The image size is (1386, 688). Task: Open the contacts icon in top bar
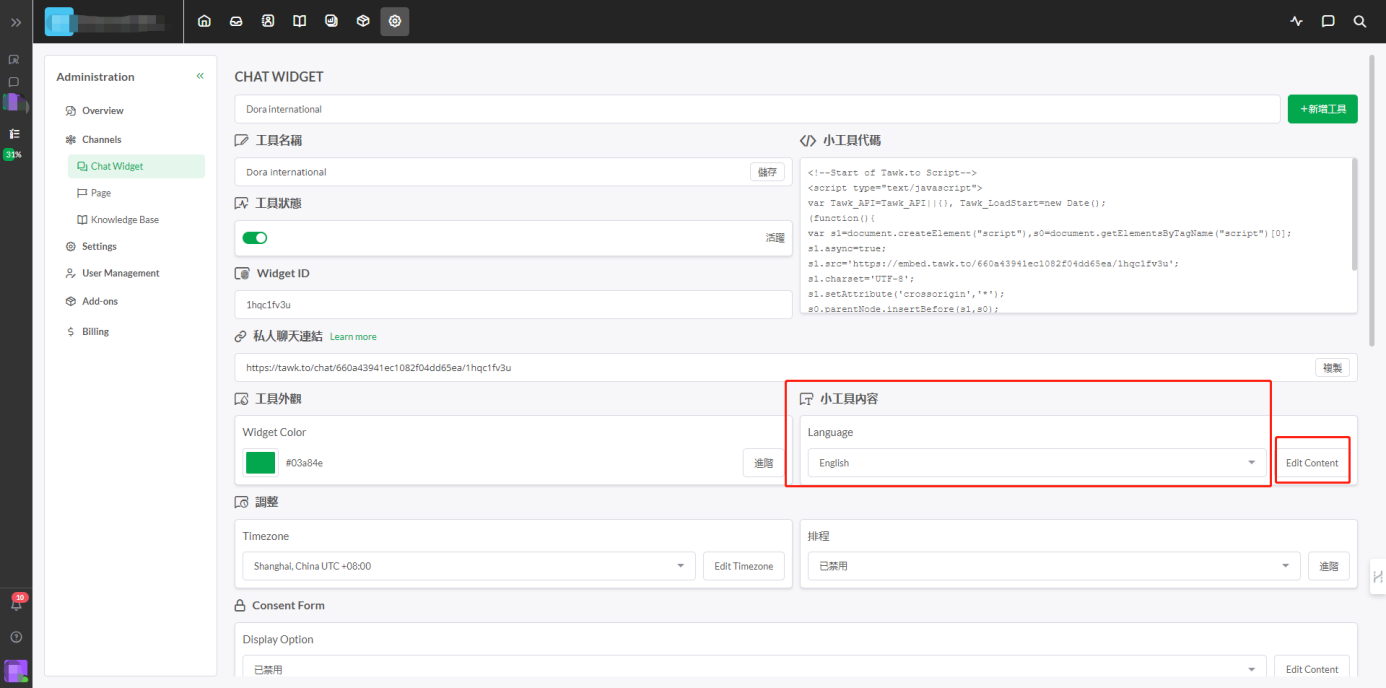point(268,21)
